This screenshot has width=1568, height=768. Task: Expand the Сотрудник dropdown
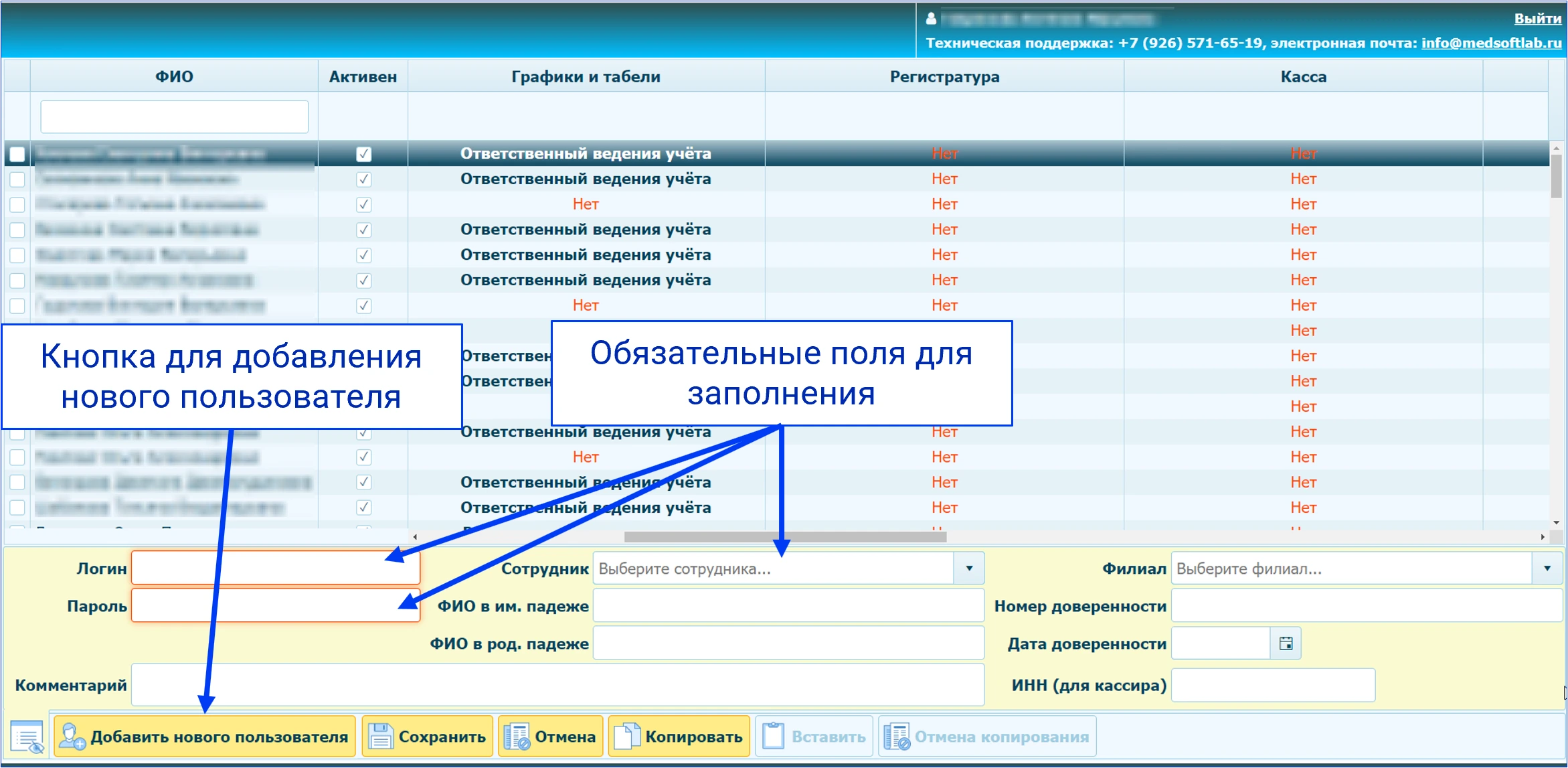tap(968, 568)
